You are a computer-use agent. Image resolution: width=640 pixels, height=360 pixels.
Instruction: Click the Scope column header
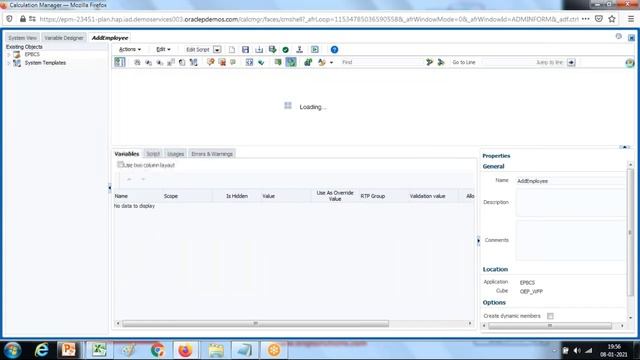(x=171, y=196)
